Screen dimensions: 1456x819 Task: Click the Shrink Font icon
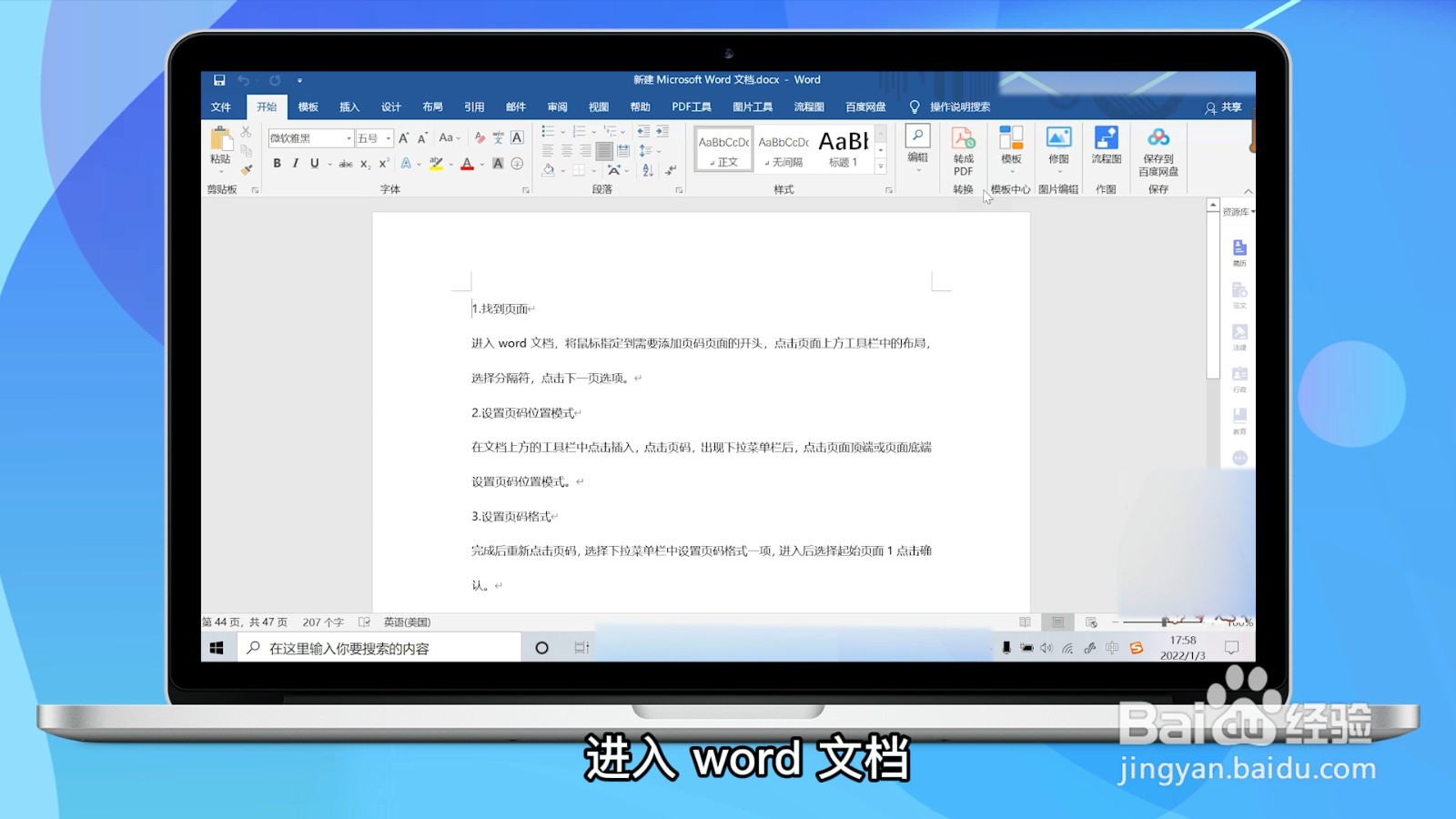pos(422,137)
